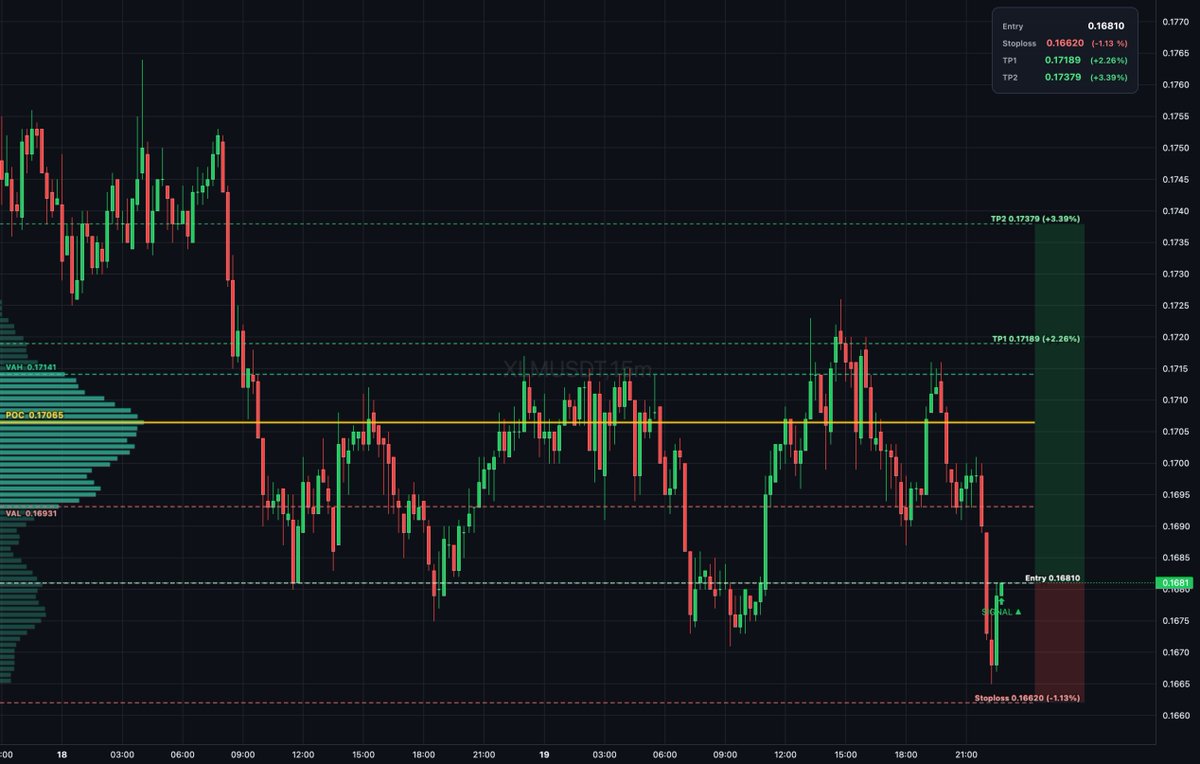The height and width of the screenshot is (764, 1200).
Task: Click the Entry 0.1681 price tag
Action: [x=1173, y=580]
